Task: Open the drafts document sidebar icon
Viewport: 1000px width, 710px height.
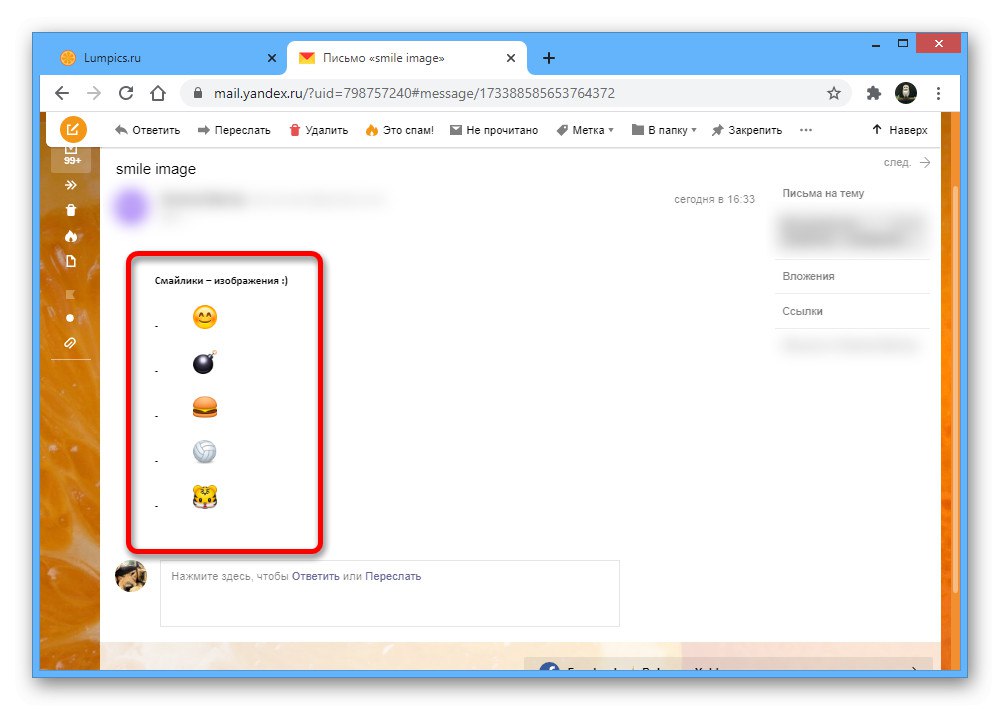Action: coord(71,261)
